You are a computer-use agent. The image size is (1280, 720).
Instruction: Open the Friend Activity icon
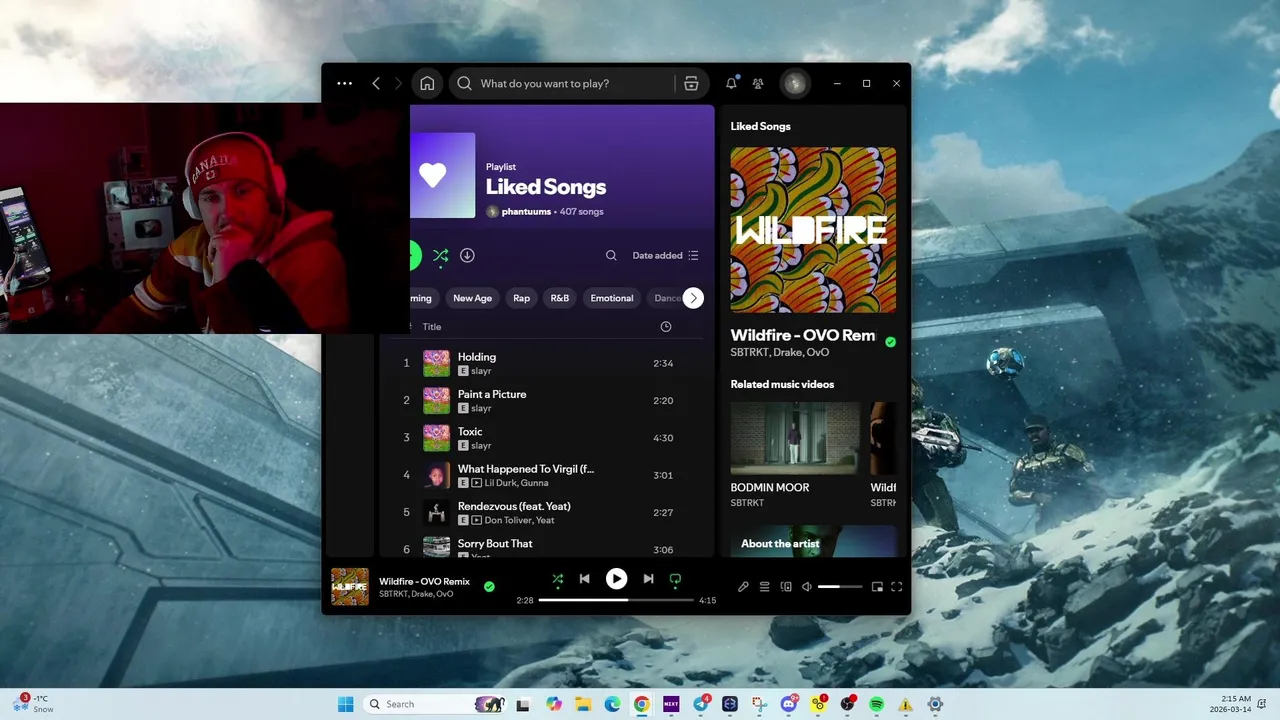point(758,84)
